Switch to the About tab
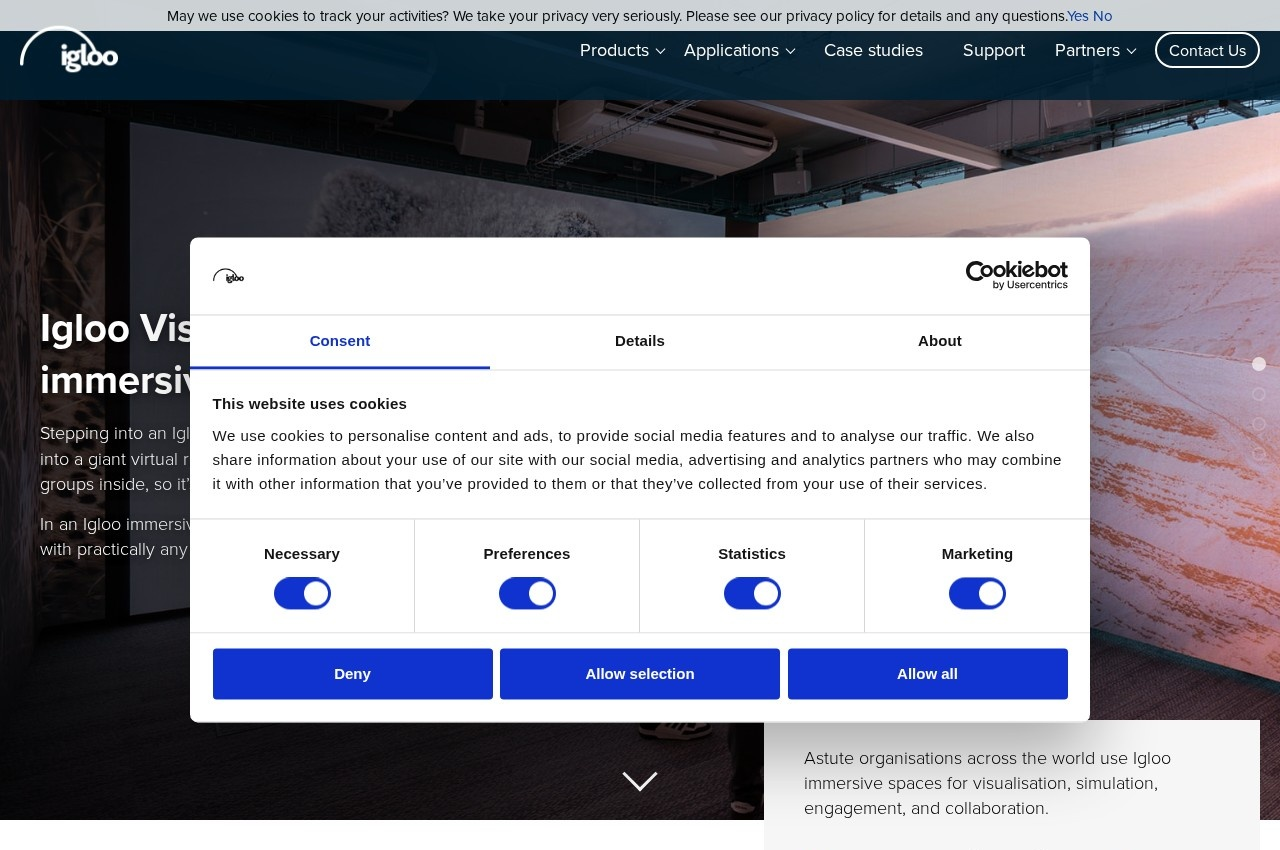Viewport: 1280px width, 850px height. coord(940,342)
